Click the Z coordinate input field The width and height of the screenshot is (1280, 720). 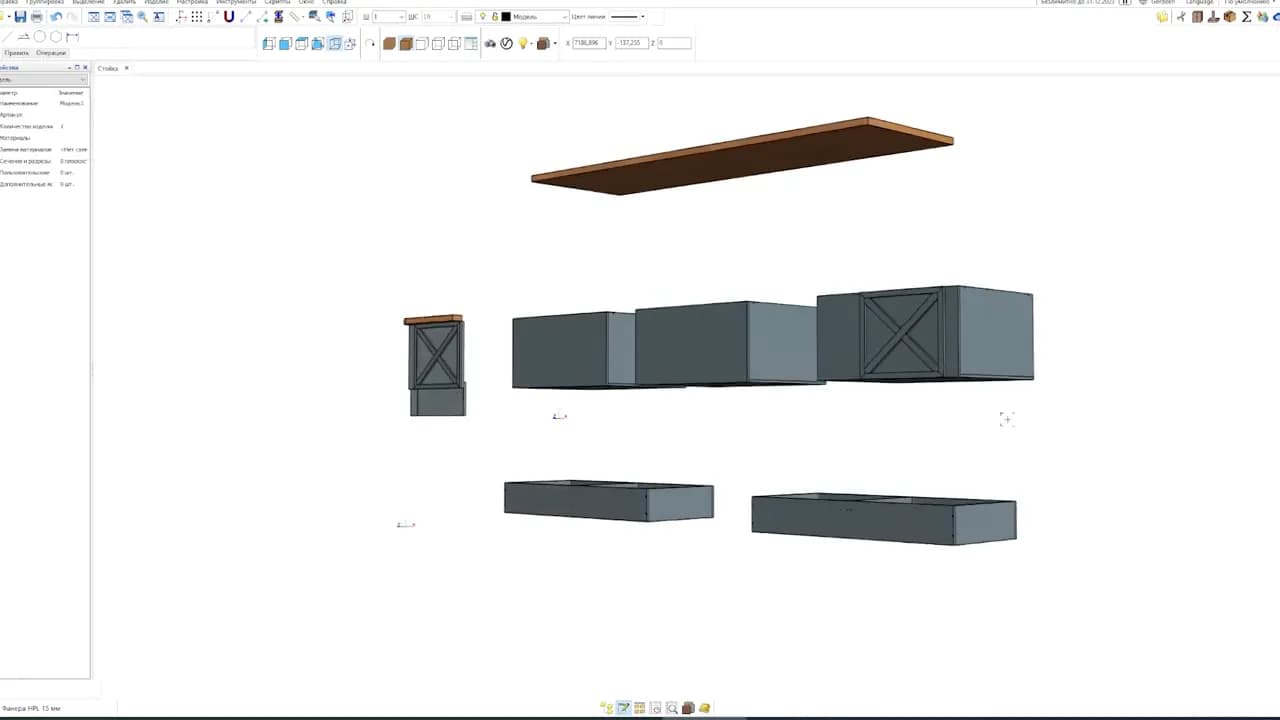click(674, 43)
